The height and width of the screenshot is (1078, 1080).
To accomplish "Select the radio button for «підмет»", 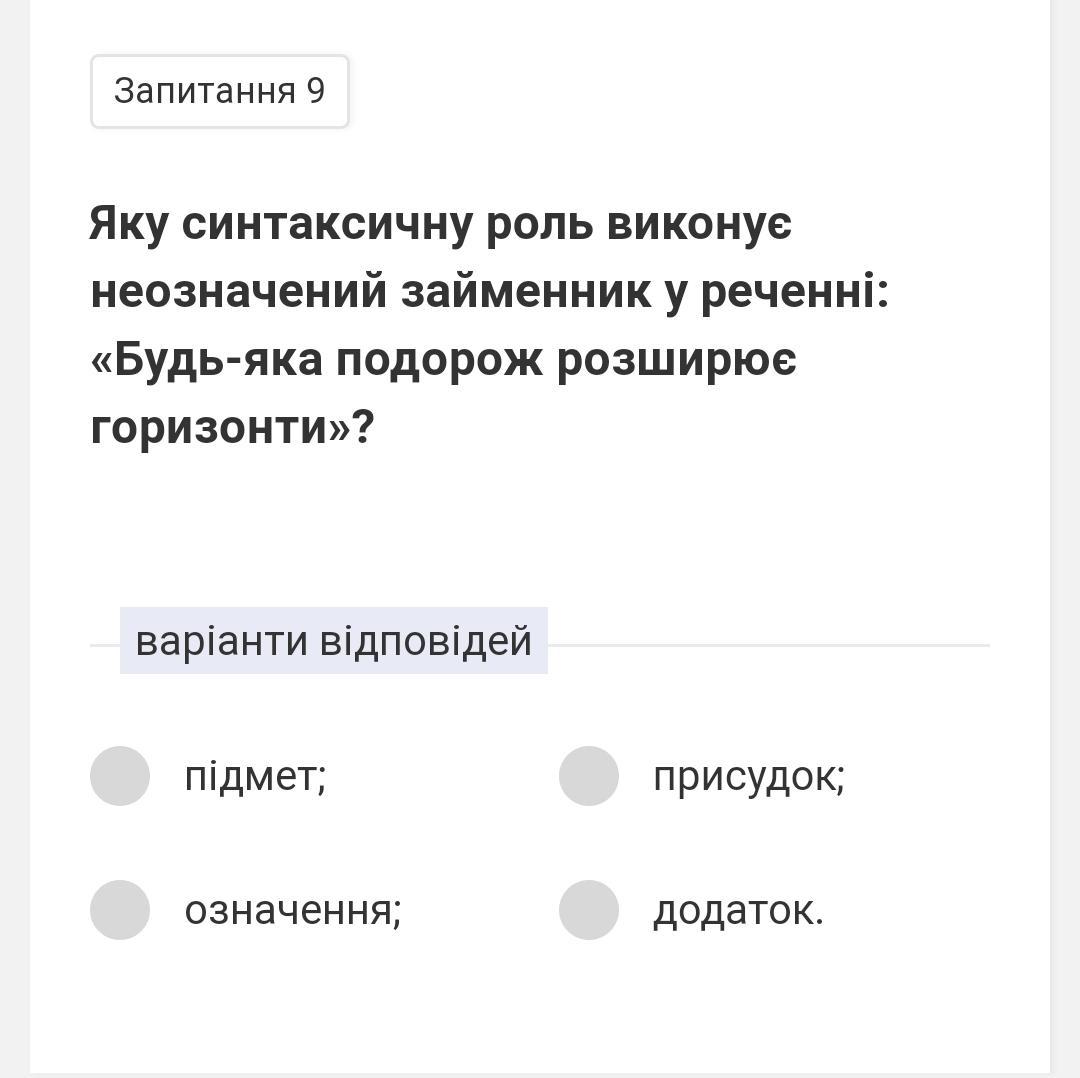I will tap(120, 776).
